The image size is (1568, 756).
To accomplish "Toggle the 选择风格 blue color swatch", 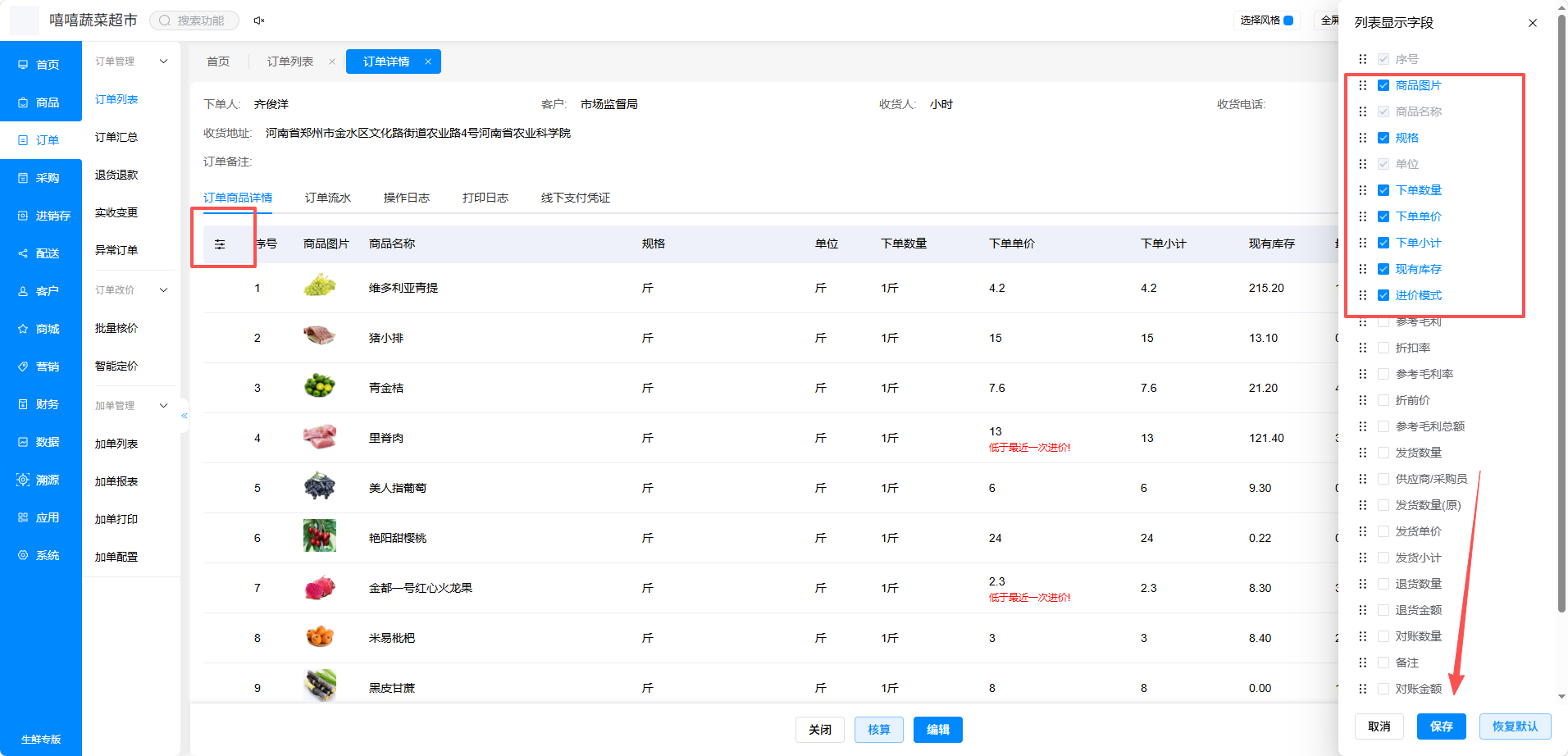I will [x=1288, y=20].
